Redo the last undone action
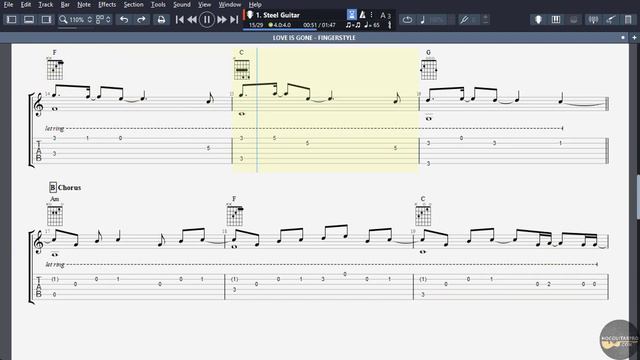This screenshot has height=360, width=640. (141, 20)
